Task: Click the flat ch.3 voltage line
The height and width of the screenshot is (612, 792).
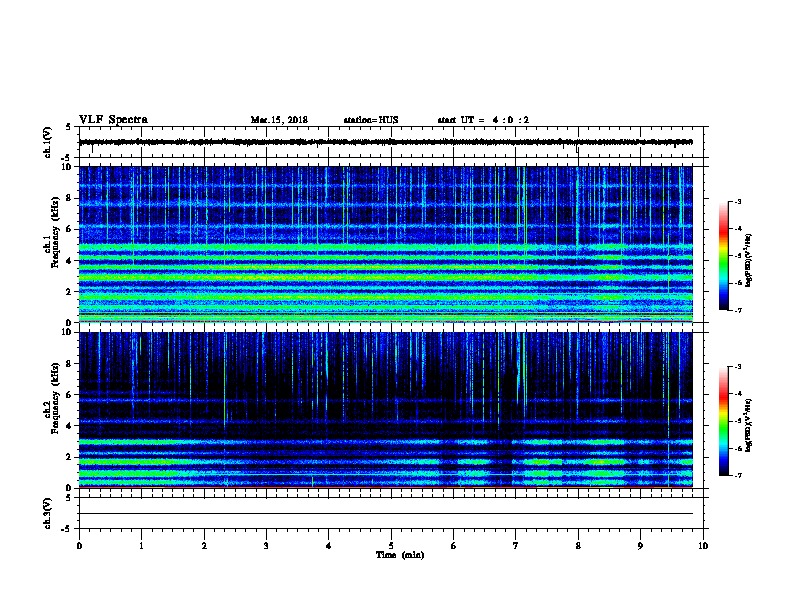Action: coord(386,514)
